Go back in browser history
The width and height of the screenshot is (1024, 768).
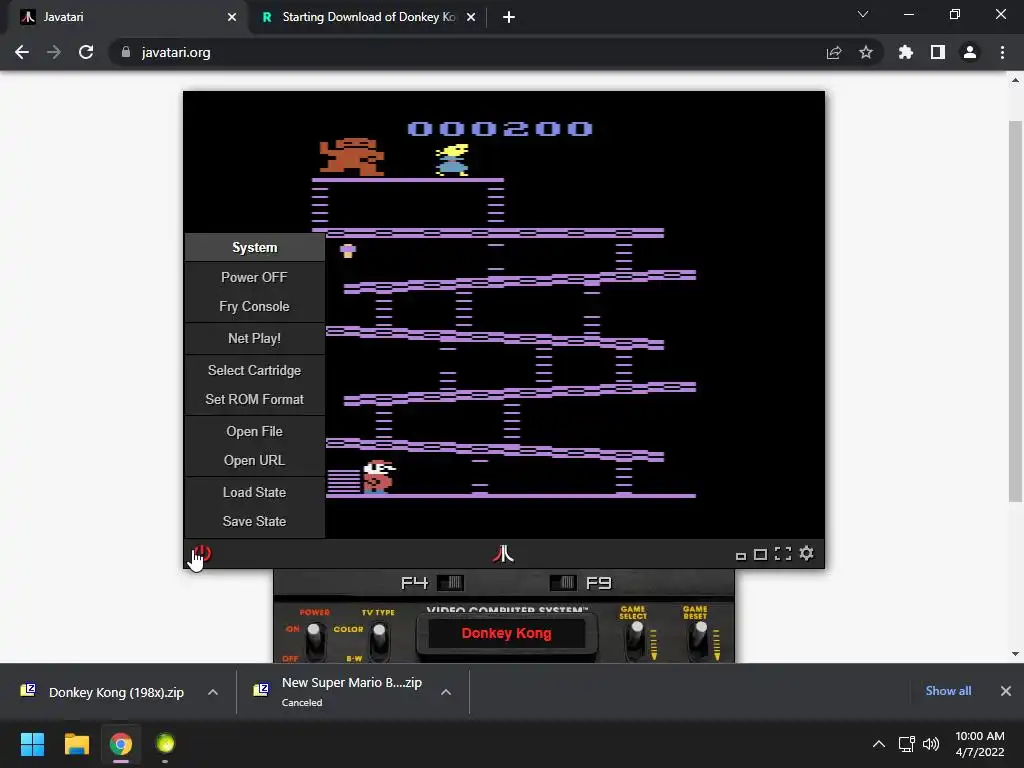tap(22, 52)
